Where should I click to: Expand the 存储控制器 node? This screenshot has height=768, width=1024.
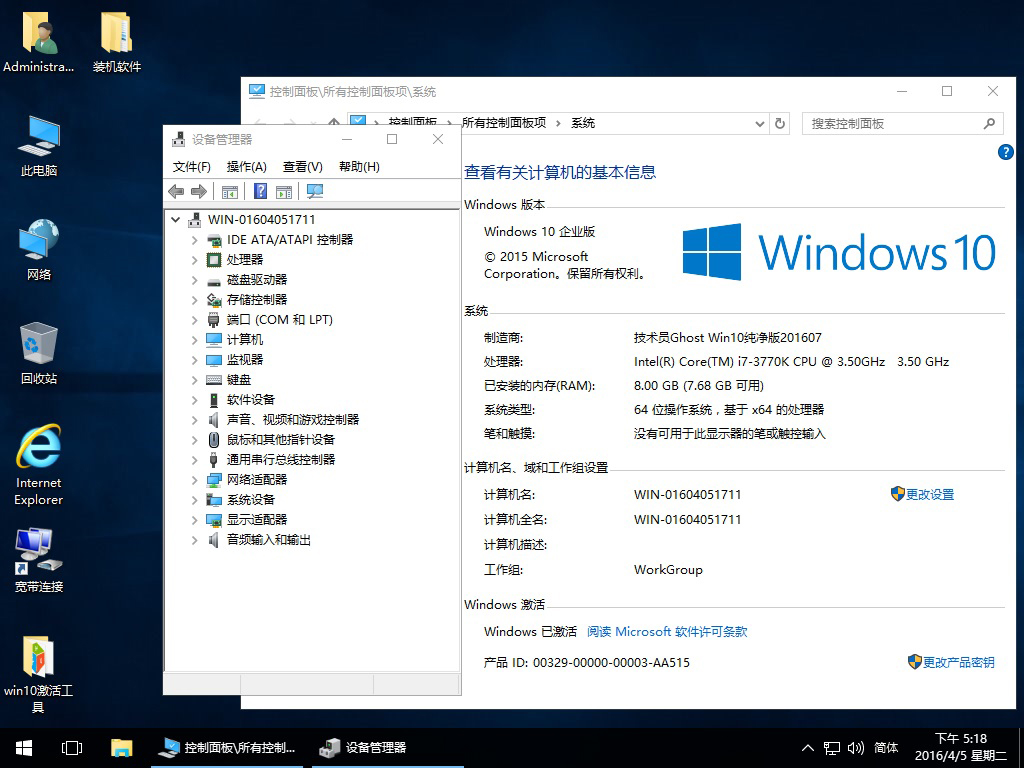click(x=195, y=300)
